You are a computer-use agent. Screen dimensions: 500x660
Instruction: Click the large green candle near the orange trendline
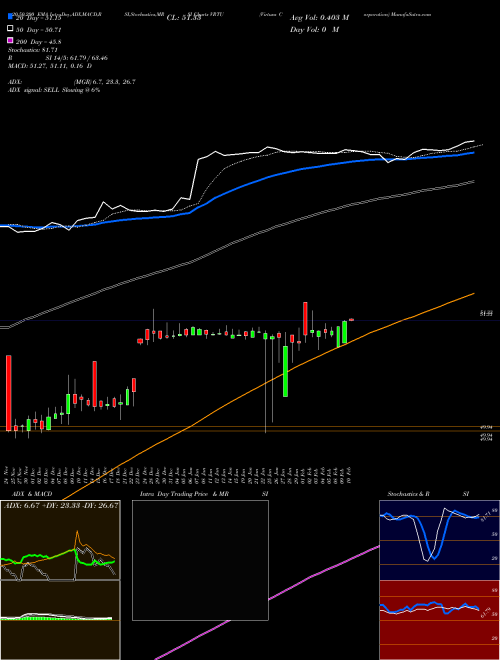(285, 371)
